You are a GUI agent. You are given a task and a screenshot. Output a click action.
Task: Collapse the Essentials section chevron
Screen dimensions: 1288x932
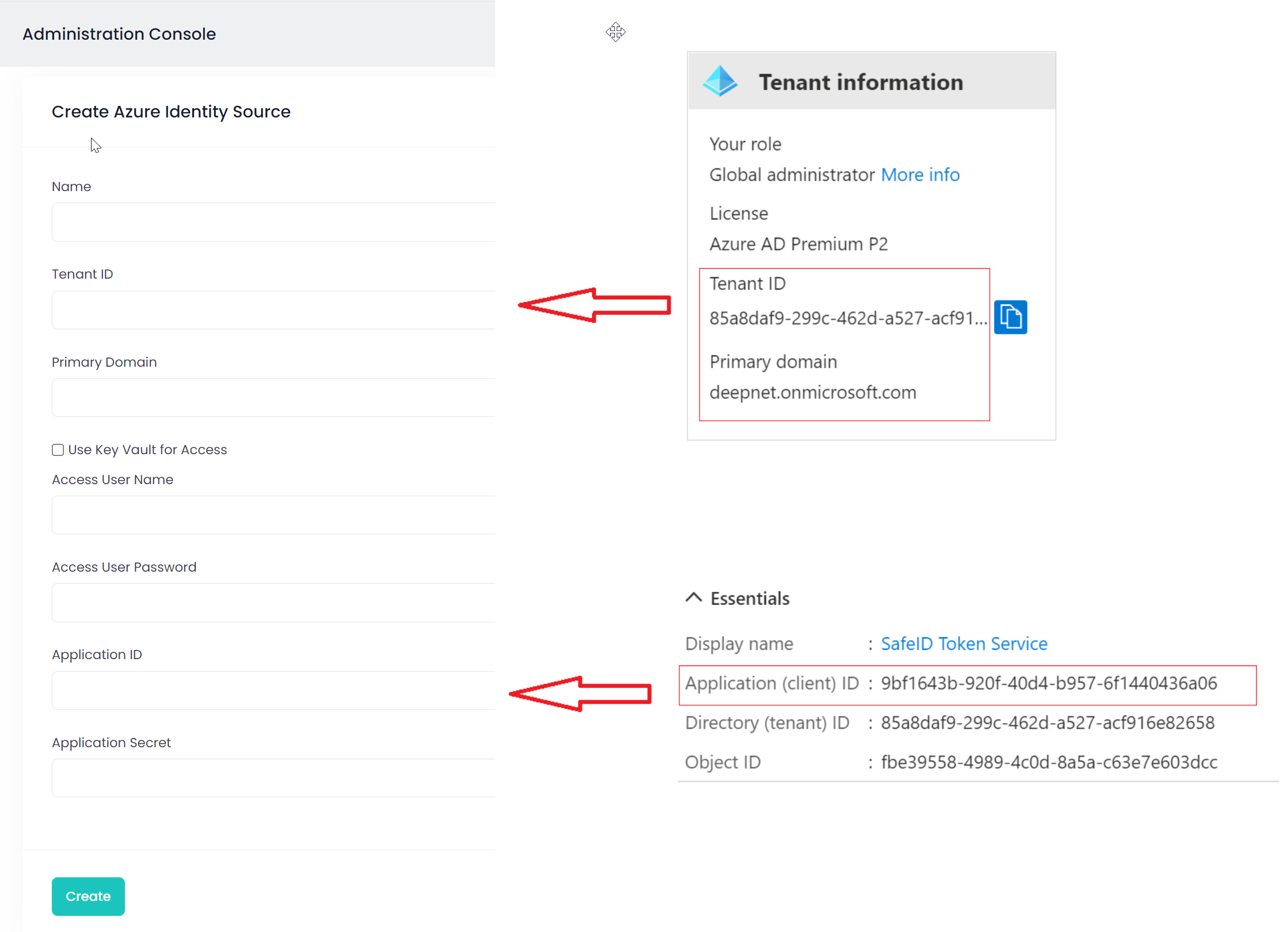pyautogui.click(x=694, y=598)
